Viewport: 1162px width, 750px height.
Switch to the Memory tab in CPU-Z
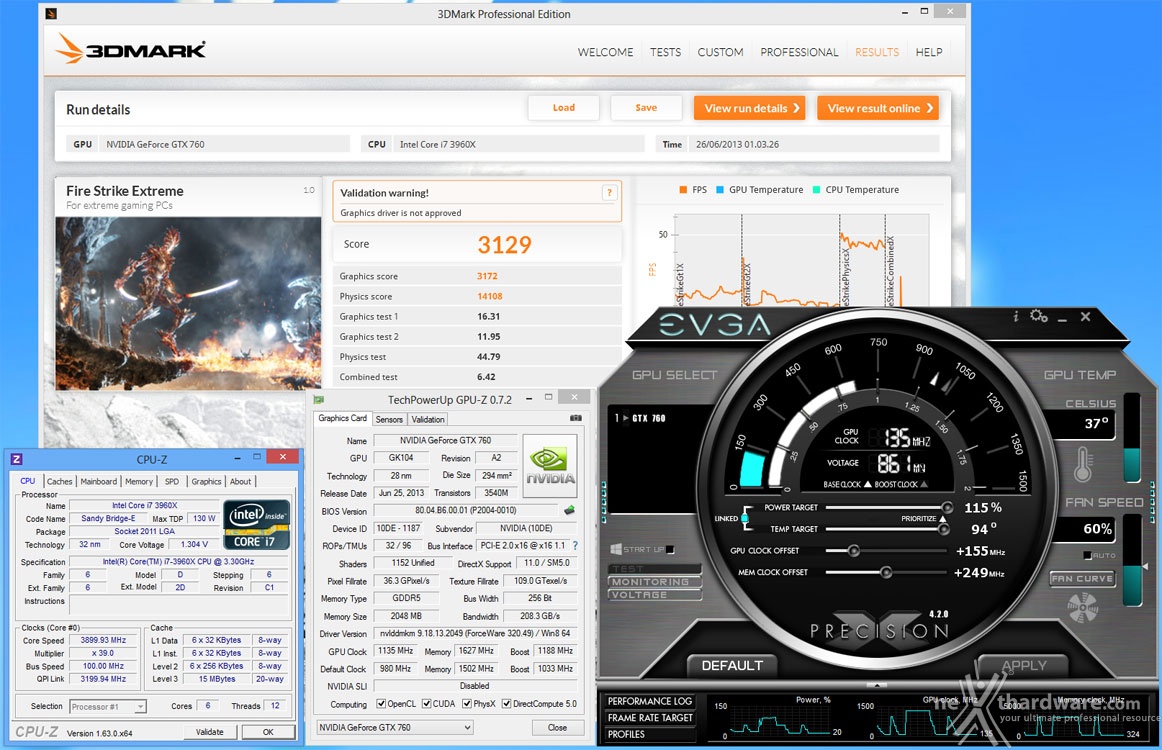coord(139,482)
